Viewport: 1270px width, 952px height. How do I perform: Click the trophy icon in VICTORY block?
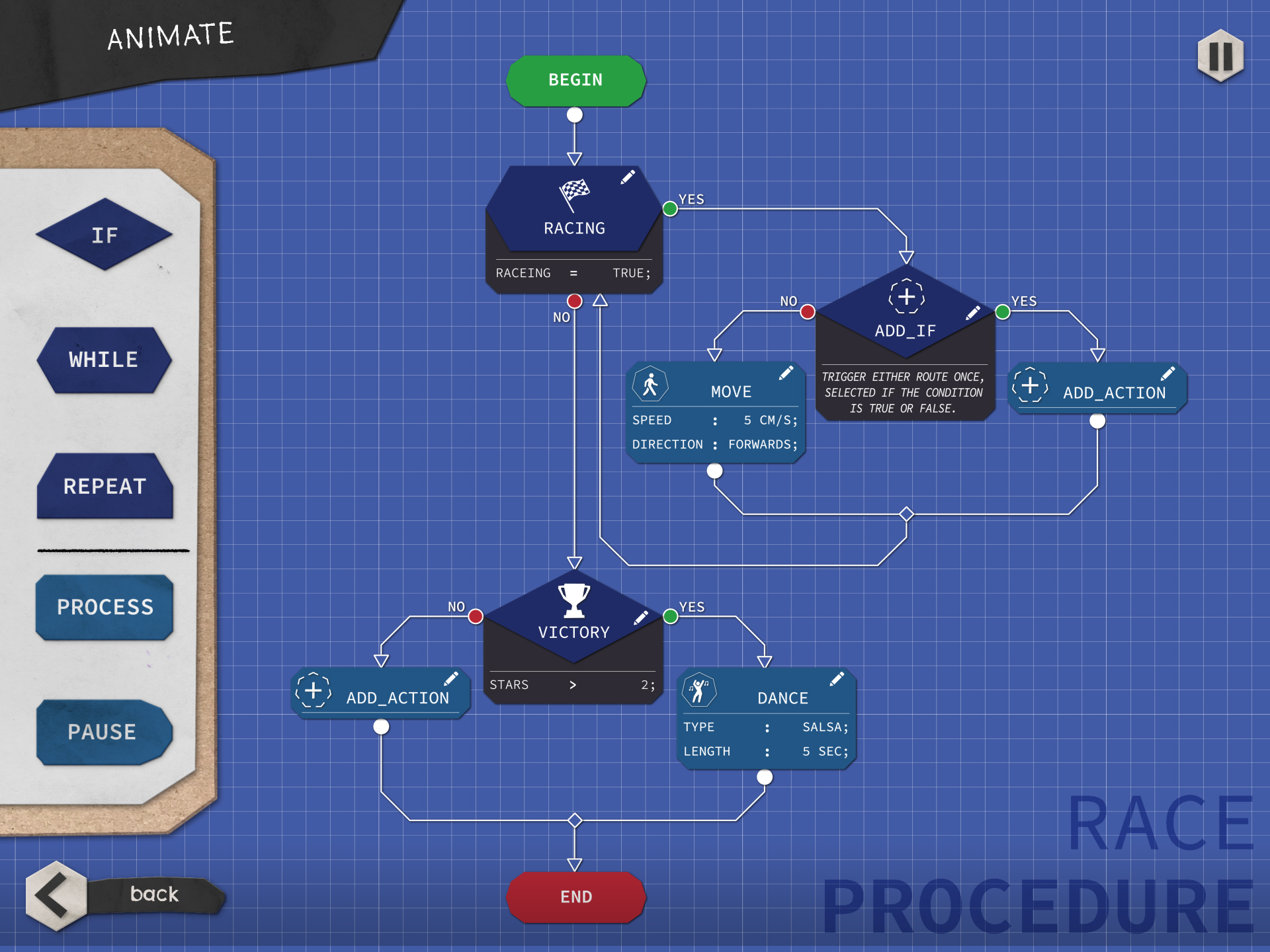coord(573,600)
